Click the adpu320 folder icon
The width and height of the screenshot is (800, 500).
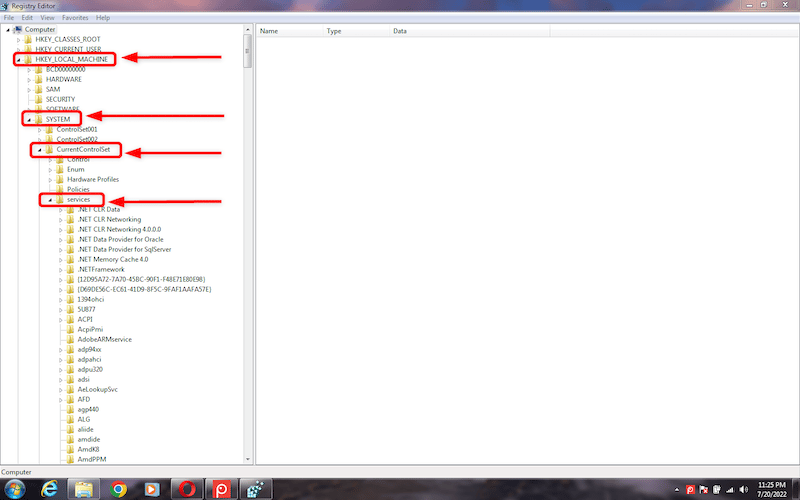pyautogui.click(x=70, y=369)
